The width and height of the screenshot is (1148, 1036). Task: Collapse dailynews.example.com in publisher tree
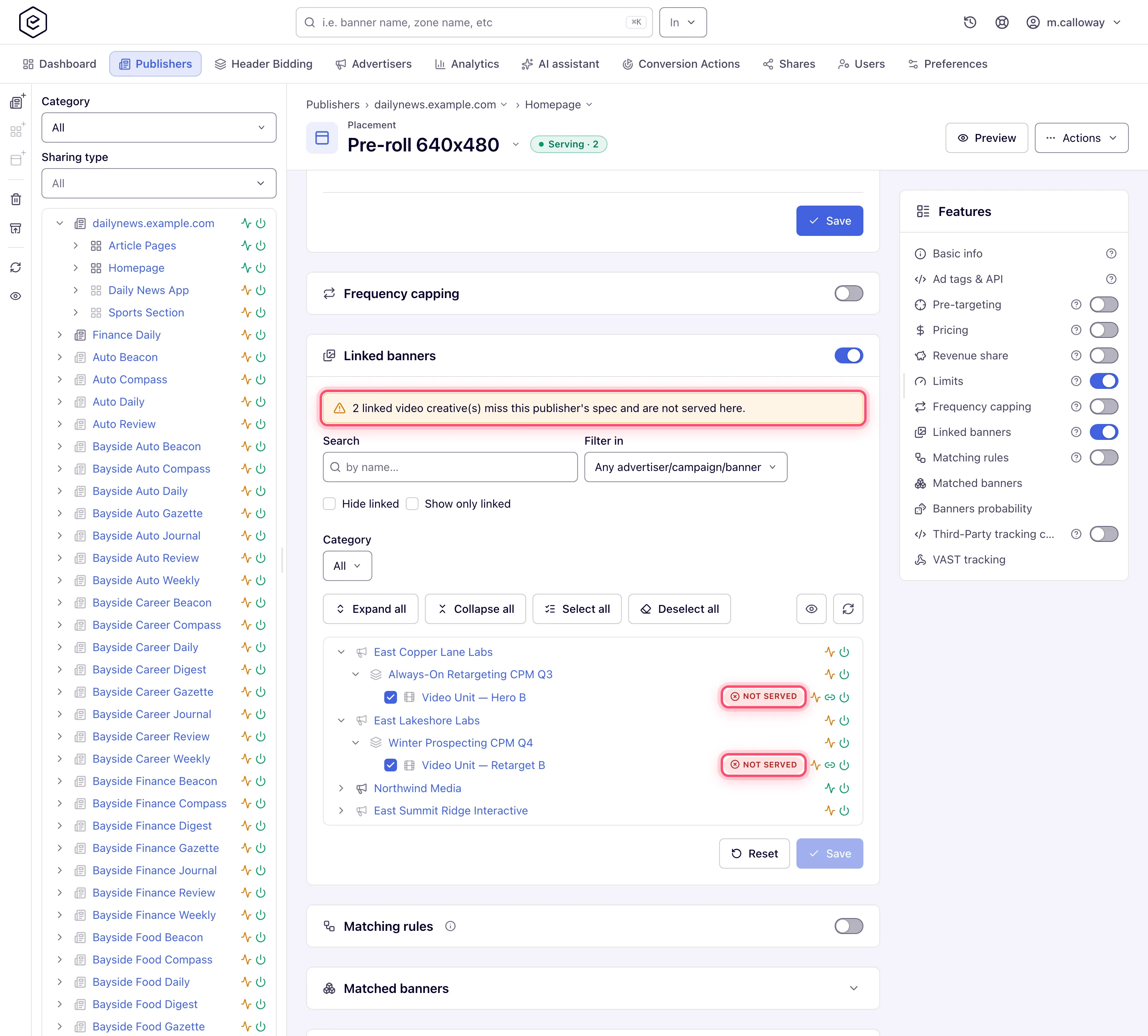point(60,223)
